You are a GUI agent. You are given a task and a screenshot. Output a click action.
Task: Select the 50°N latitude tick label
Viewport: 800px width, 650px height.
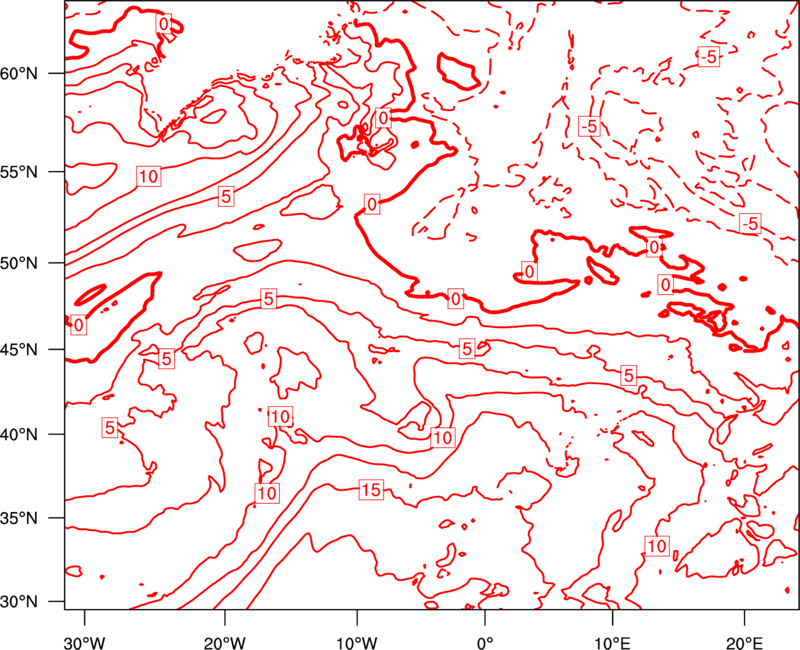pyautogui.click(x=19, y=263)
